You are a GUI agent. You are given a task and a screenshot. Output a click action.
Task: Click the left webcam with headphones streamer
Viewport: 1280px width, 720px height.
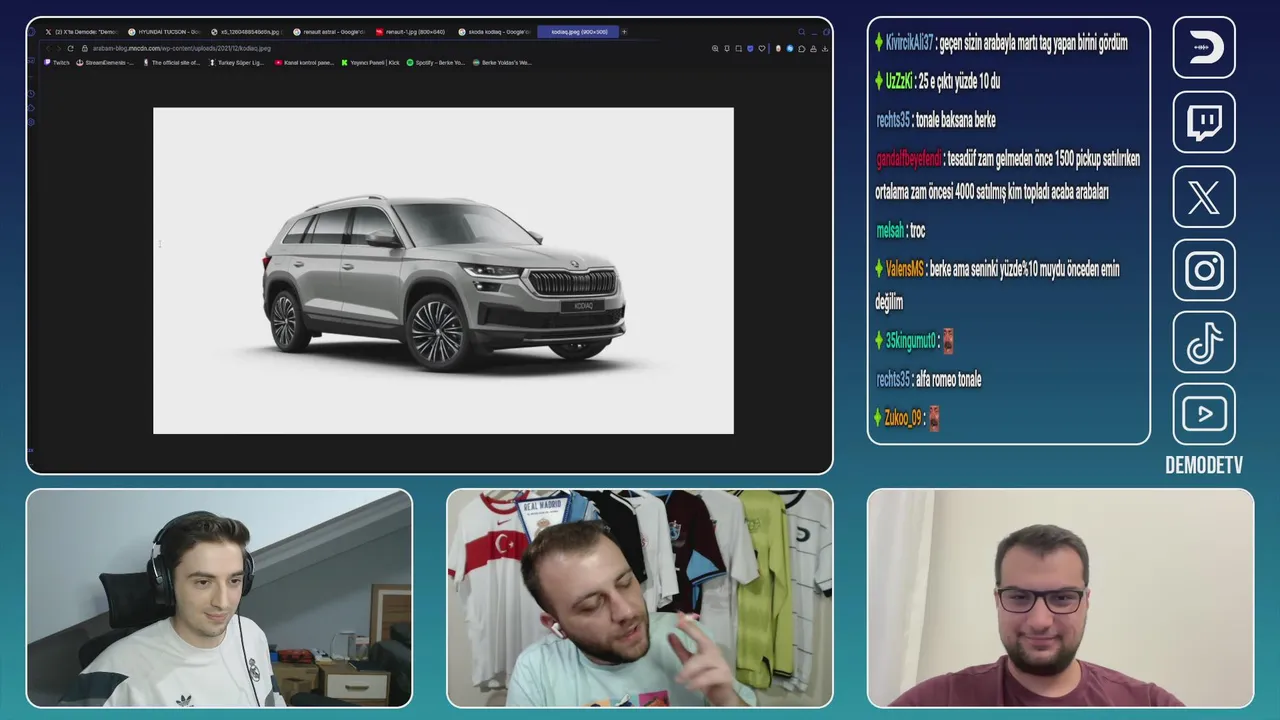219,598
